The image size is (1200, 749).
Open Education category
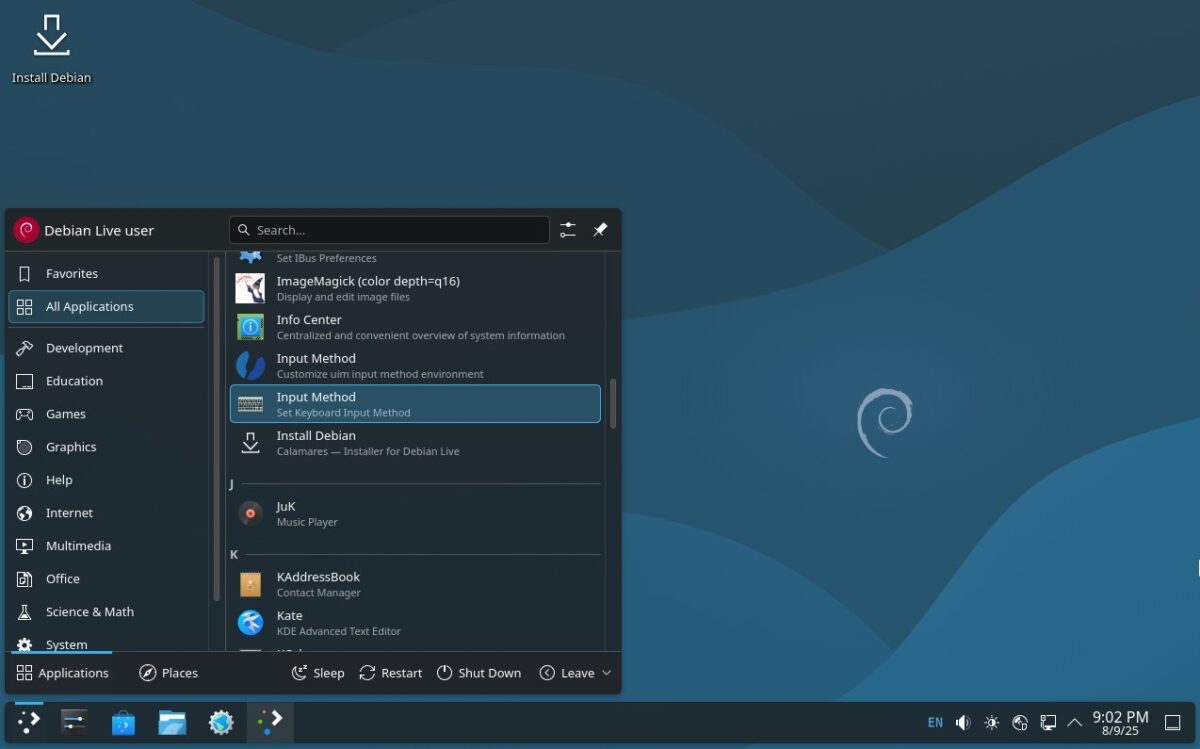(x=106, y=381)
